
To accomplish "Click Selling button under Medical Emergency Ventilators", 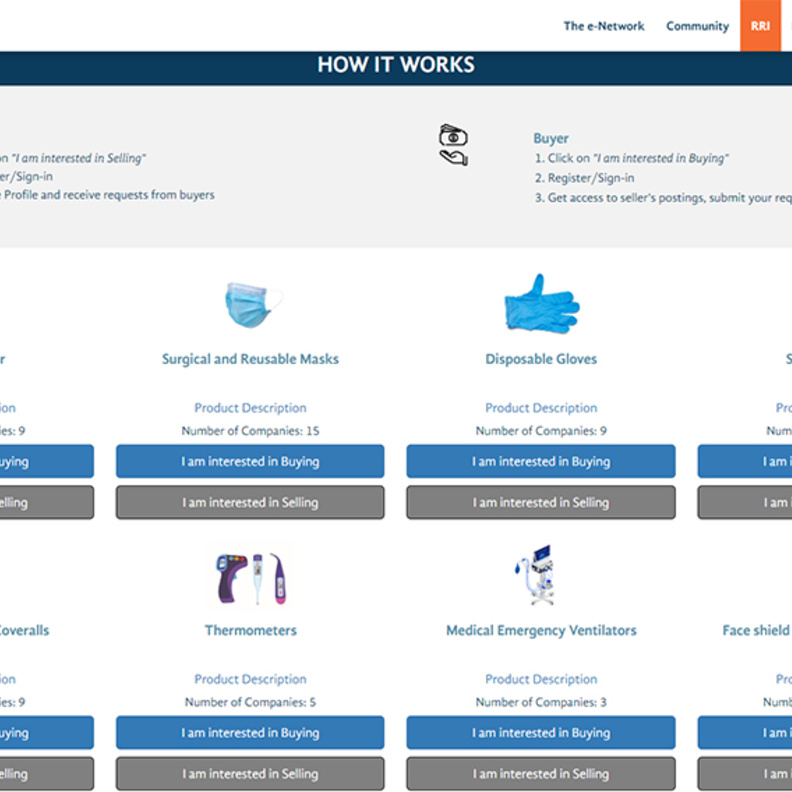I will point(540,774).
